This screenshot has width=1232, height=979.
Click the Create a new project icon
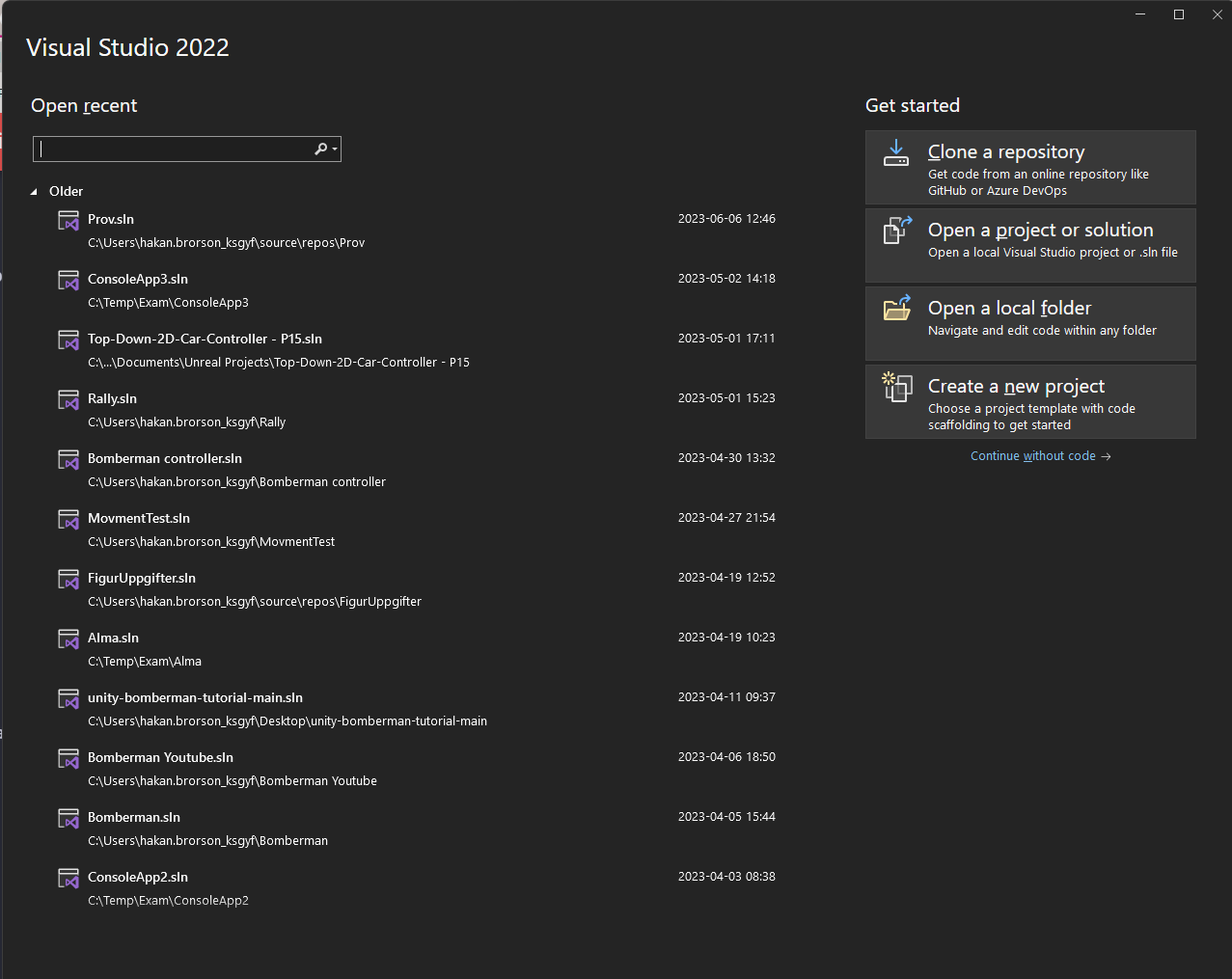pyautogui.click(x=897, y=387)
